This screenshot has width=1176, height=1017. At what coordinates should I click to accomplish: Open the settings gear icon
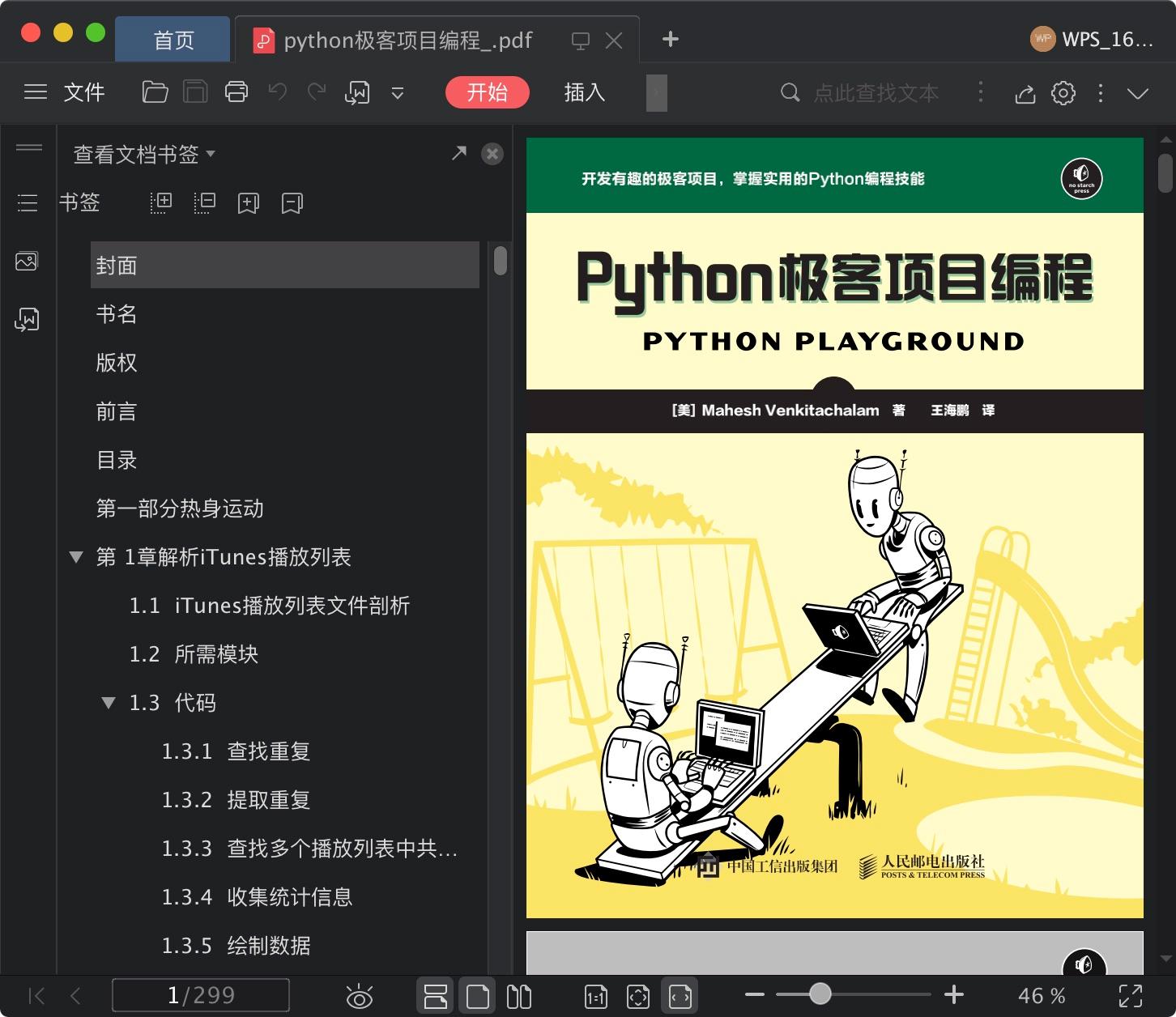tap(1063, 93)
